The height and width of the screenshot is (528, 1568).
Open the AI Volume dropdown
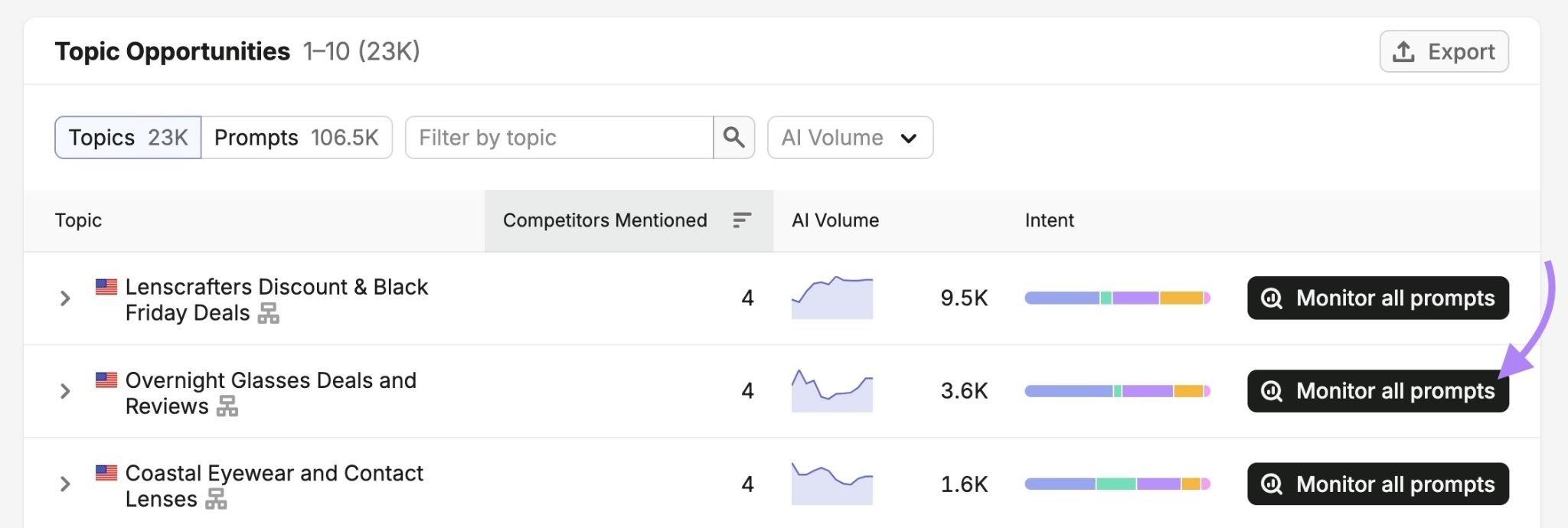tap(850, 138)
